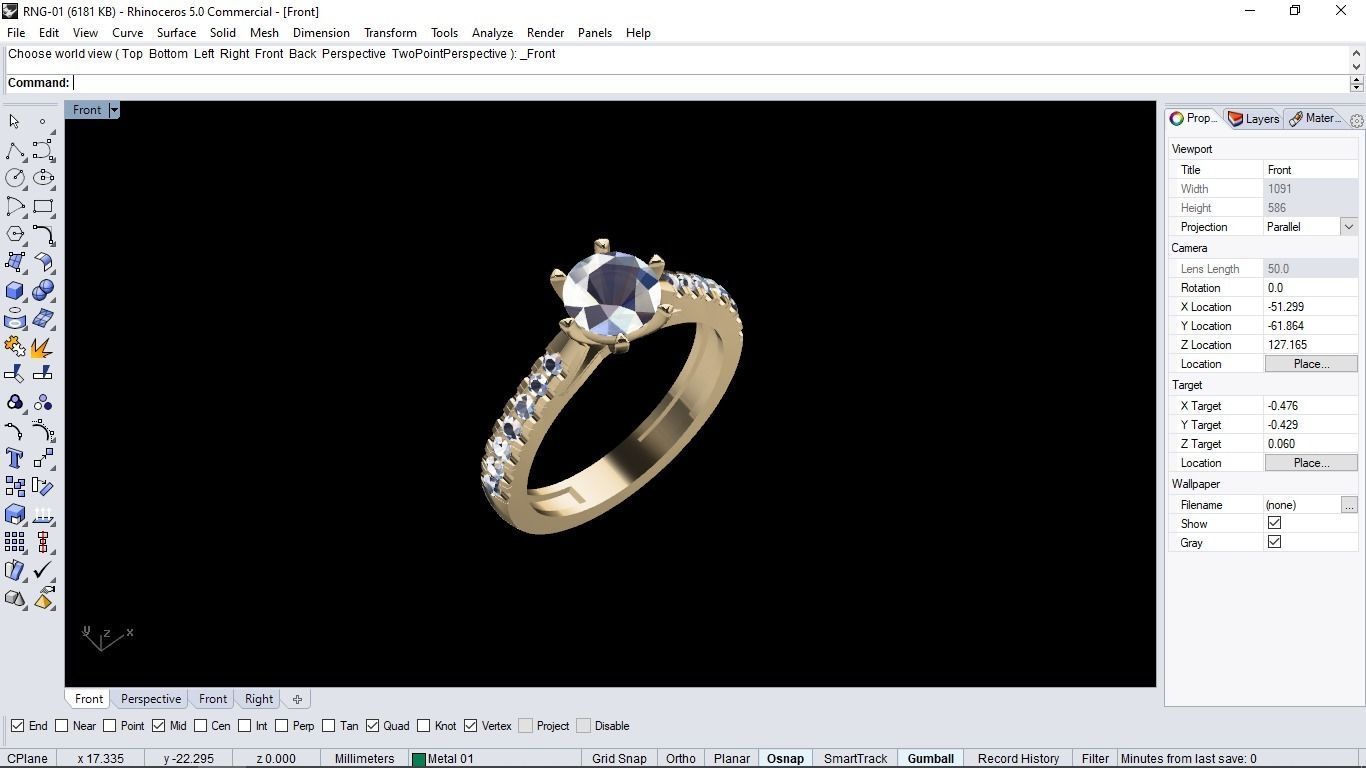Select the Trim tool
This screenshot has height=768, width=1366.
14,374
